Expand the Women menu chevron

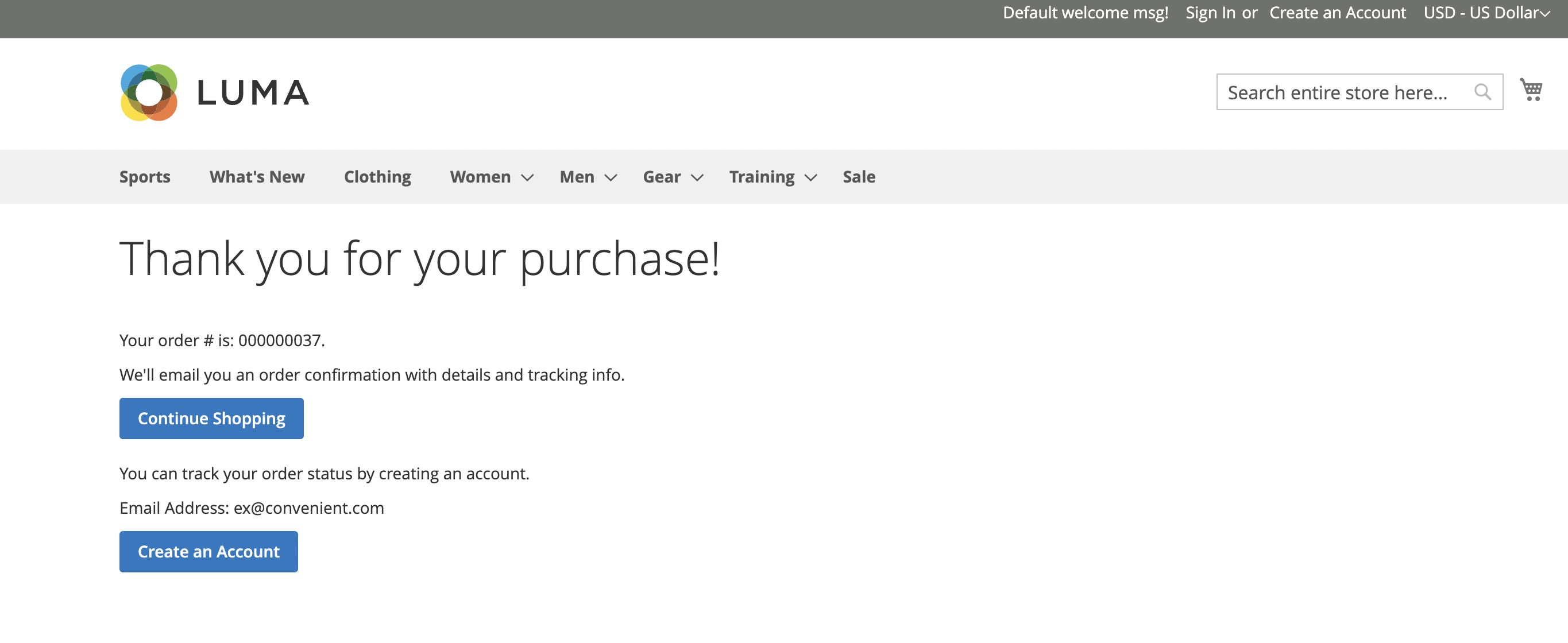tap(527, 177)
